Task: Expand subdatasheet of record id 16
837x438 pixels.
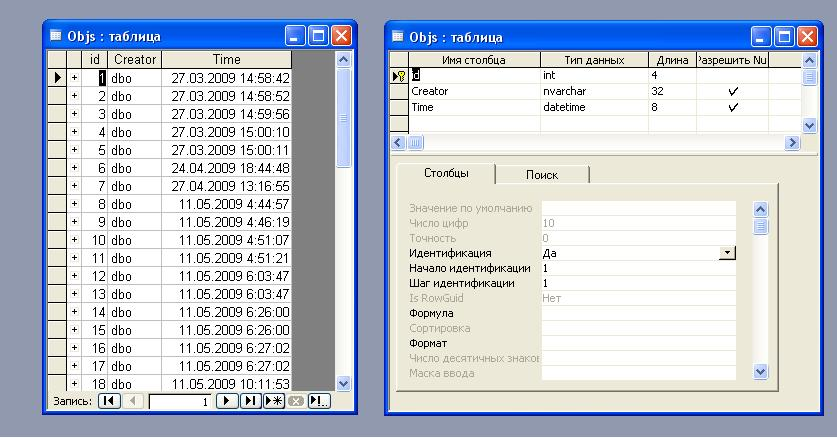Action: tap(74, 348)
